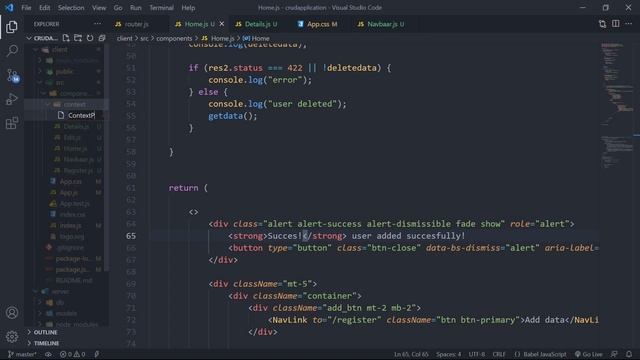This screenshot has width=640, height=360.
Task: Expand the OUTLINE section
Action: coord(45,332)
